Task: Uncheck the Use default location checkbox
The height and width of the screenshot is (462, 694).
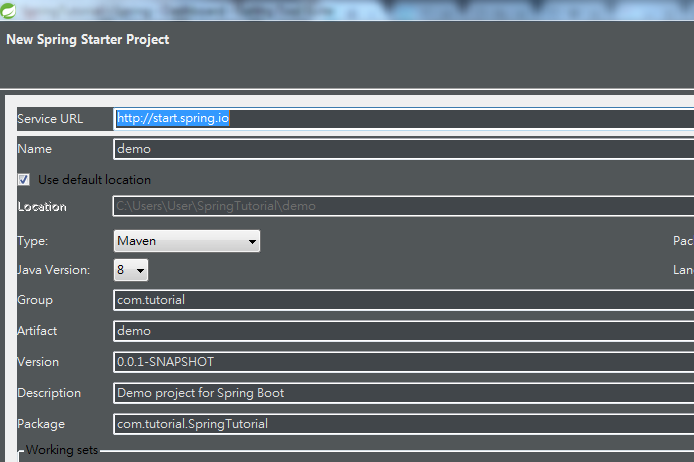Action: coord(23,180)
